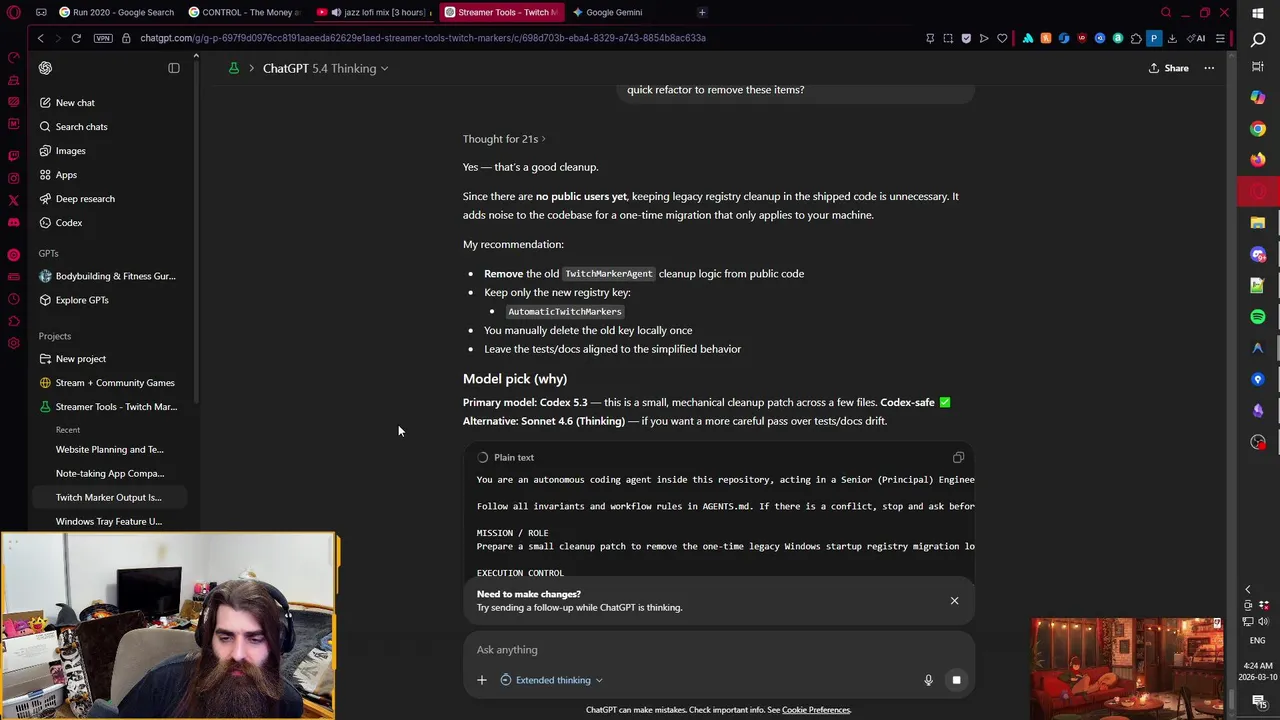Show hidden system tray icons
Viewport: 1280px width, 720px height.
pos(1248,590)
